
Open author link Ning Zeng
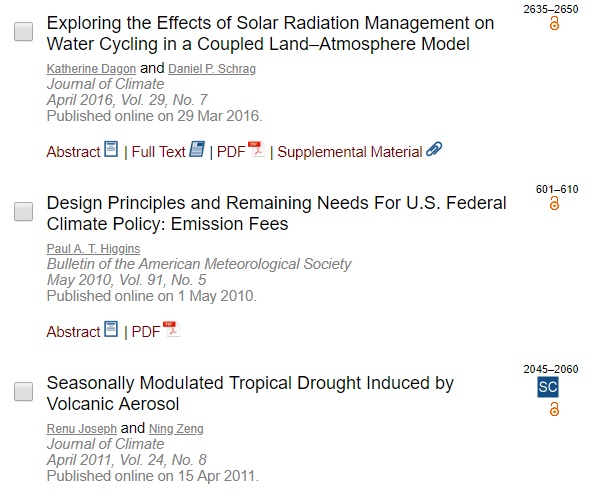pos(176,428)
